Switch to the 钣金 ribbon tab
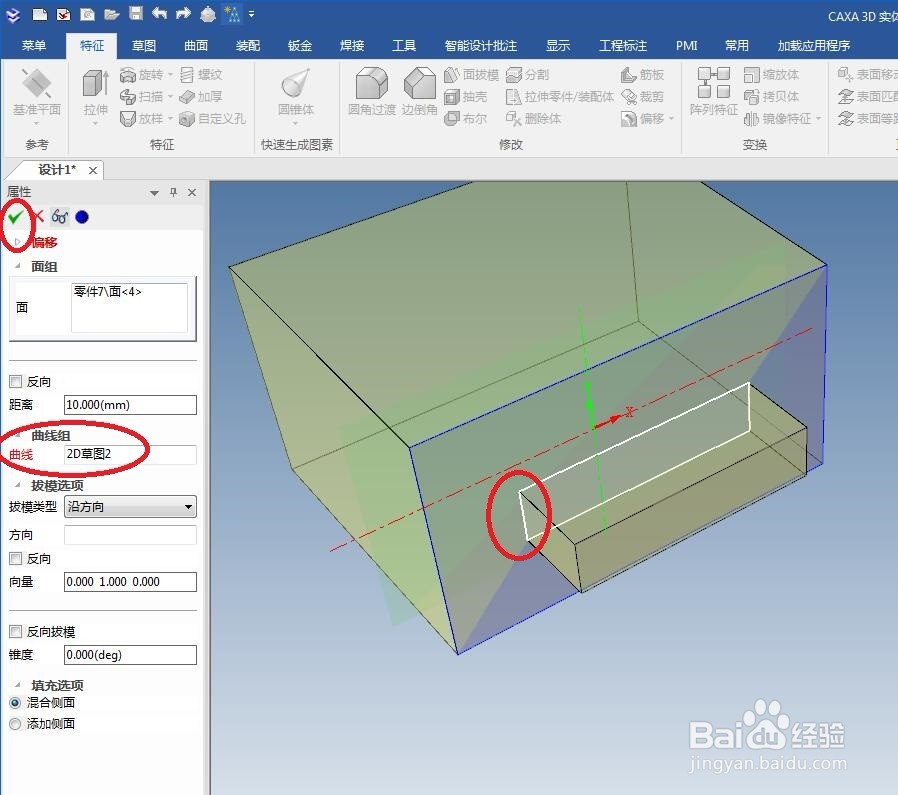The image size is (898, 795). coord(300,45)
